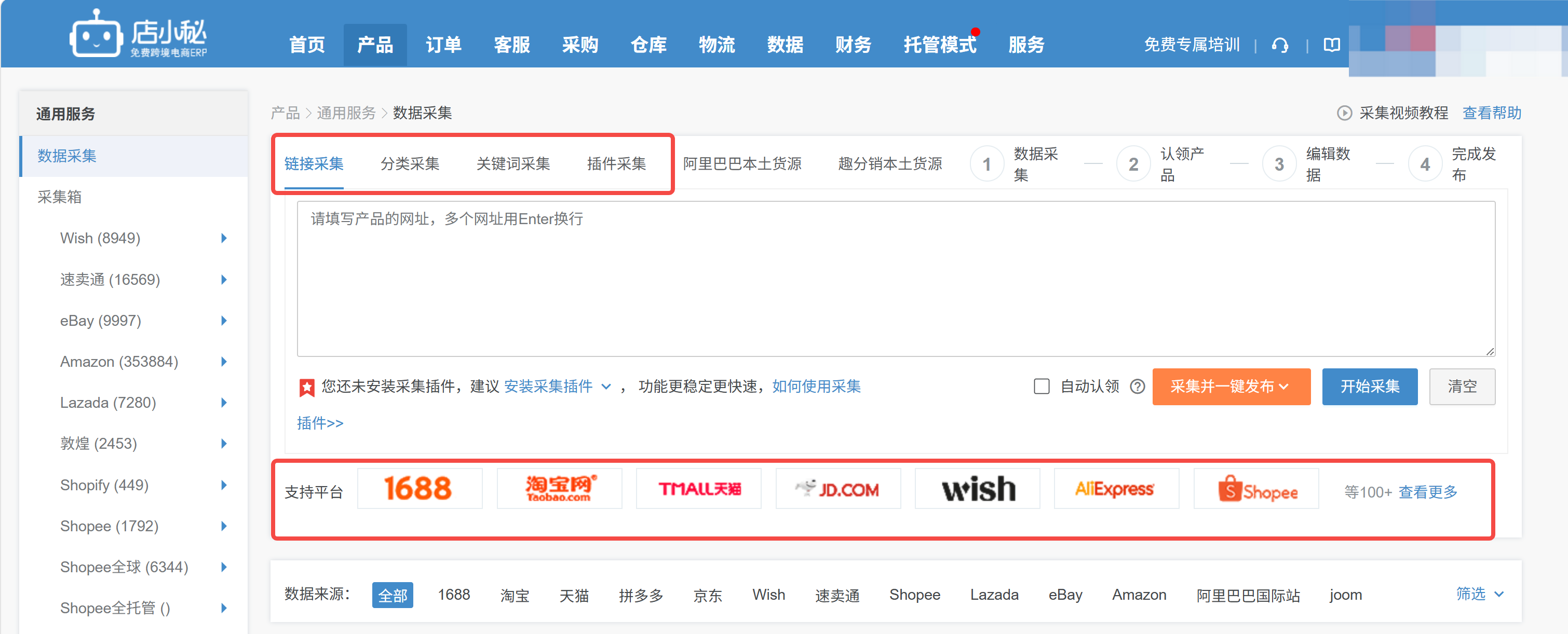Viewport: 1568px width, 634px height.
Task: Open the 安装采集插件 dropdown
Action: coord(557,387)
